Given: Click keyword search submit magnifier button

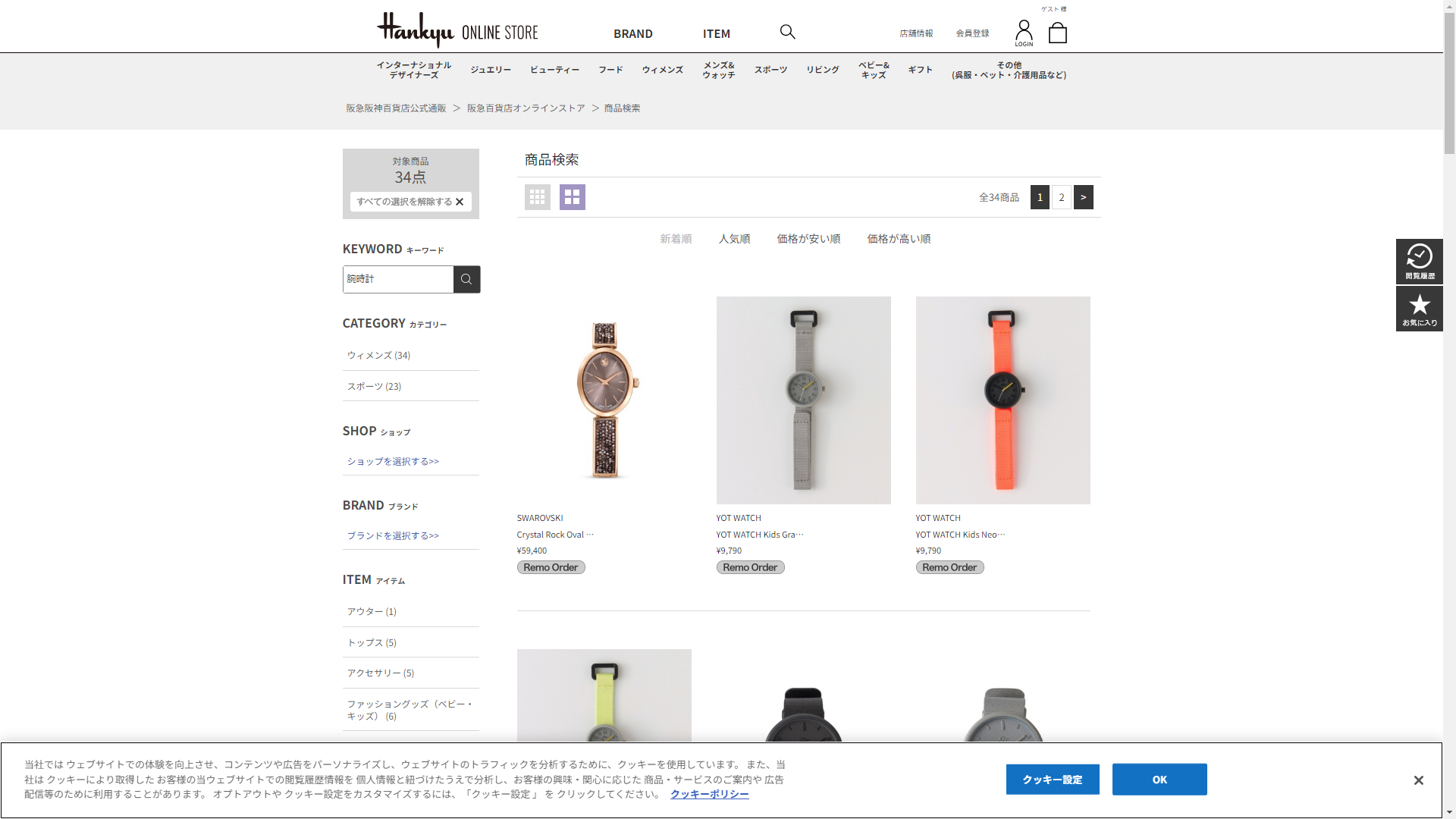Looking at the screenshot, I should [x=466, y=279].
